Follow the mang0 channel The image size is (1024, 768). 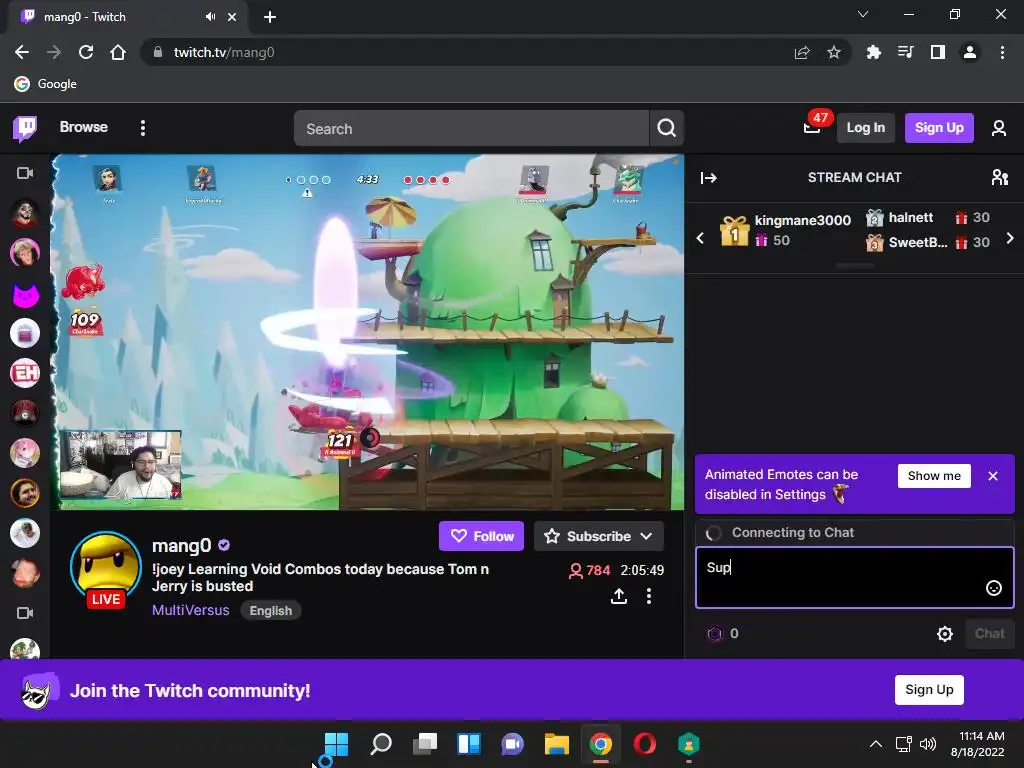click(481, 536)
